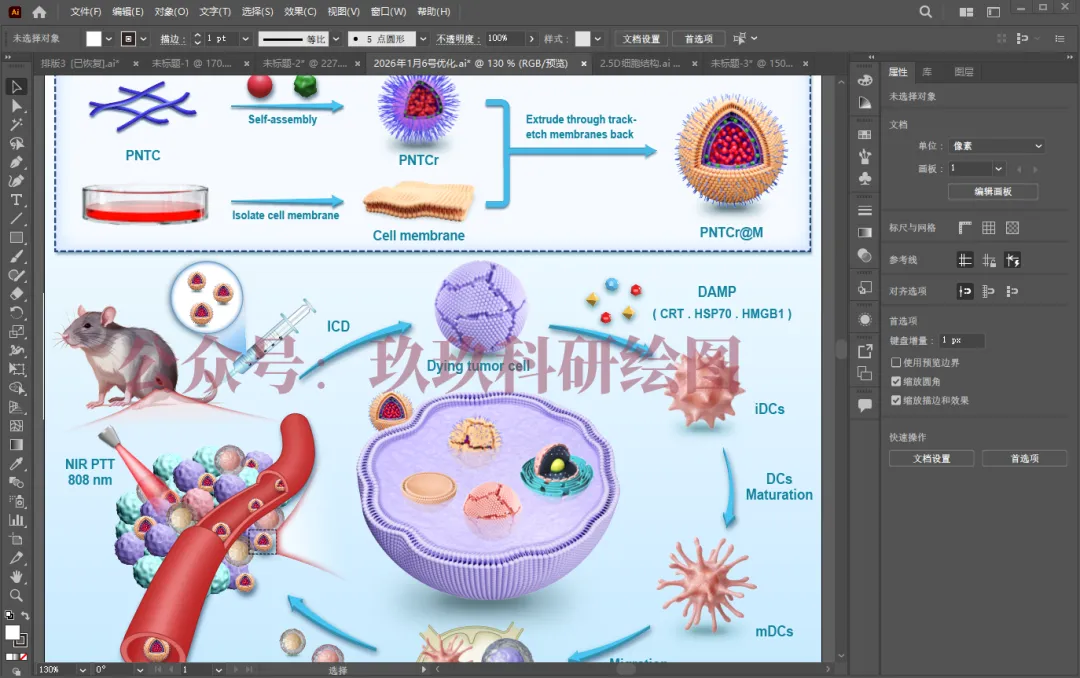Click the fill color swatch in control bar

click(x=94, y=39)
